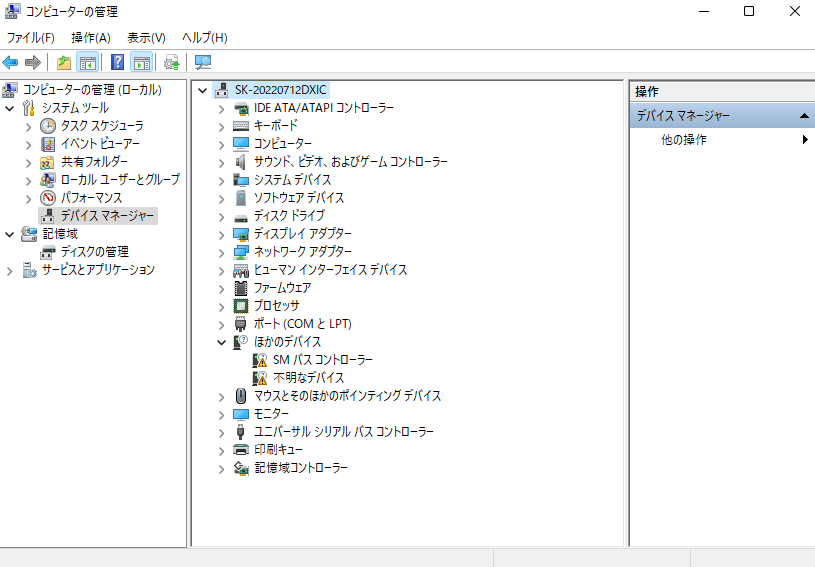Image resolution: width=815 pixels, height=567 pixels.
Task: Expand the 共有フォルダー node
Action: point(29,163)
